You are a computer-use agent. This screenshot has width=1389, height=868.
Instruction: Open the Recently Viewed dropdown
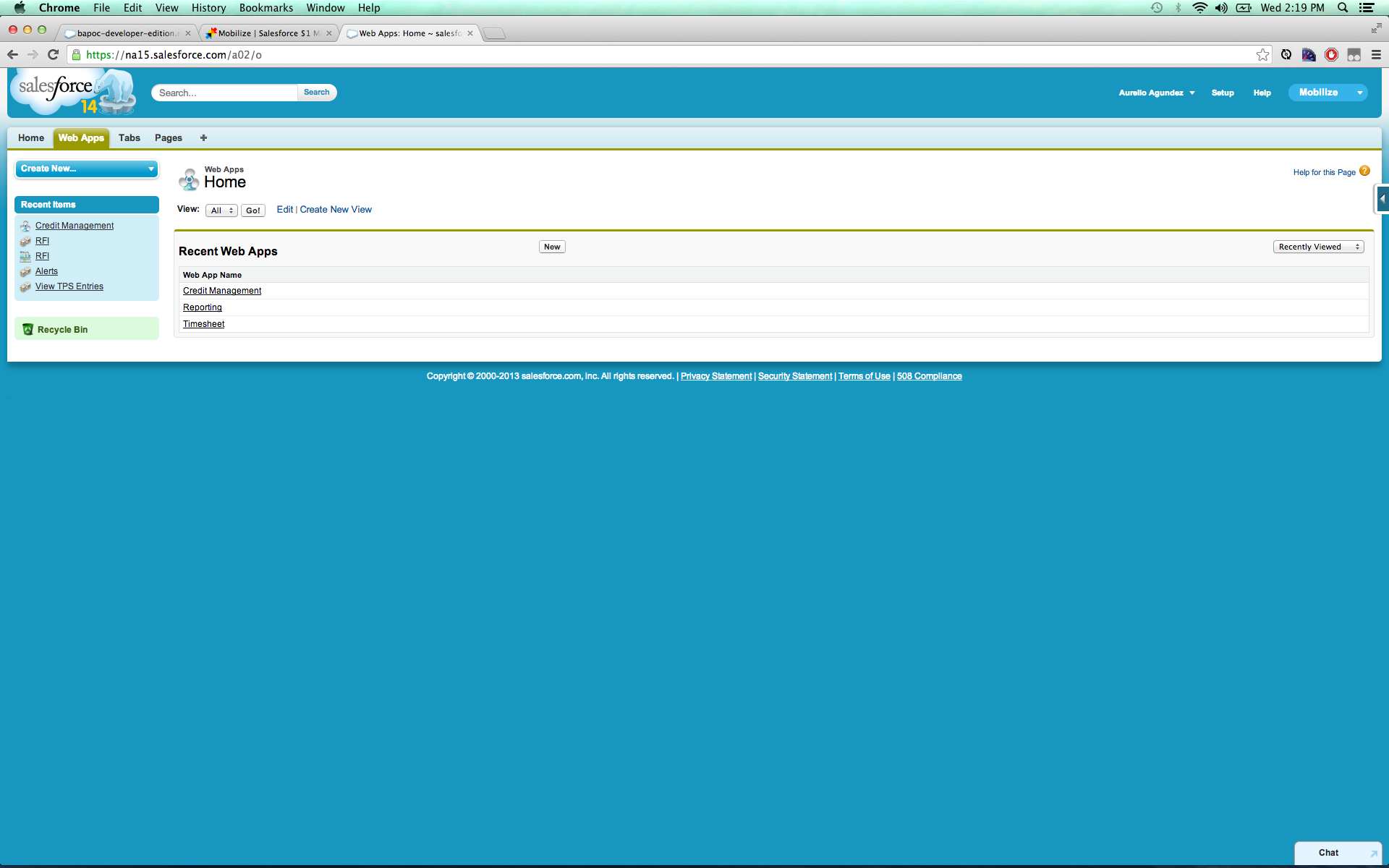pos(1318,247)
